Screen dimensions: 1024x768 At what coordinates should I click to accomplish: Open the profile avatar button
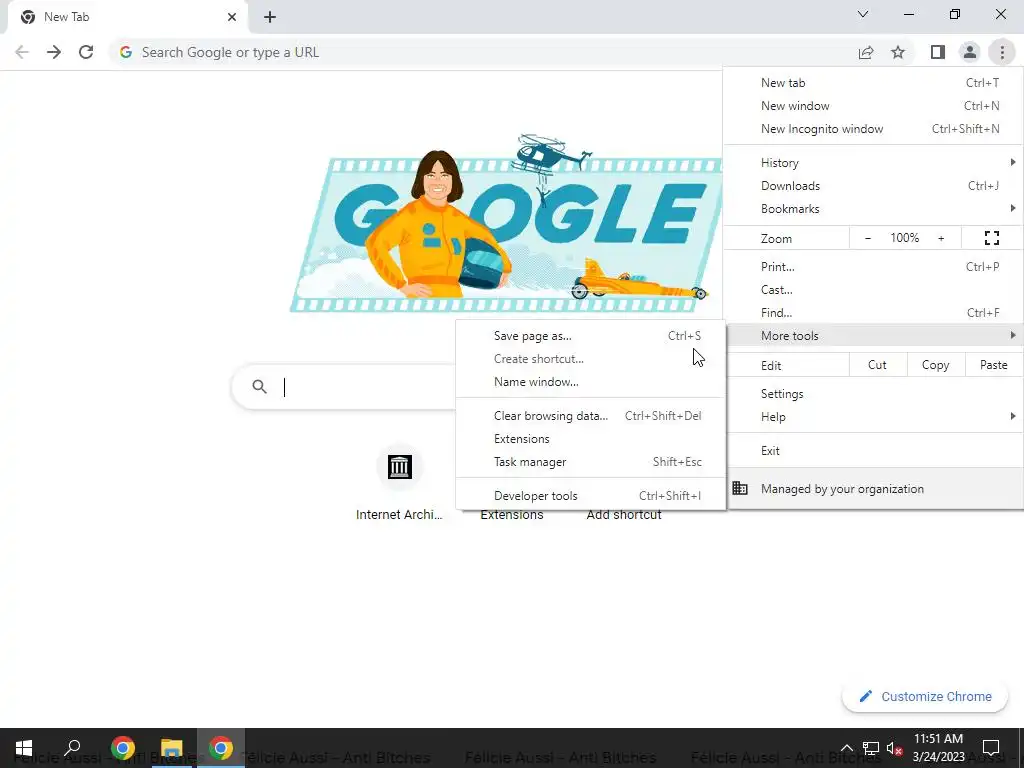point(970,52)
